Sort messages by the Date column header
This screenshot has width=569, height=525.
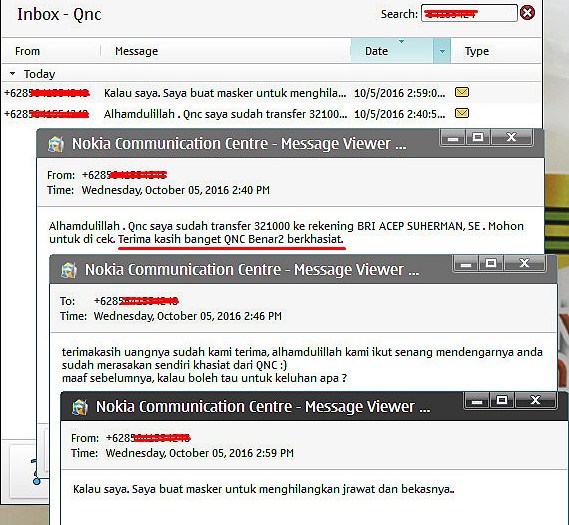point(392,51)
